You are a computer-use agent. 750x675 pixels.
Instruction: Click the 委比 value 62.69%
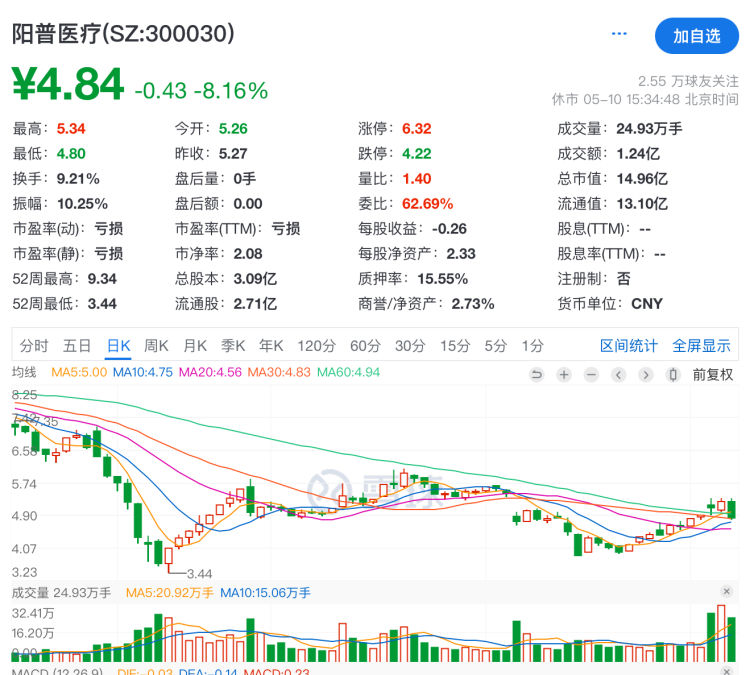point(428,204)
